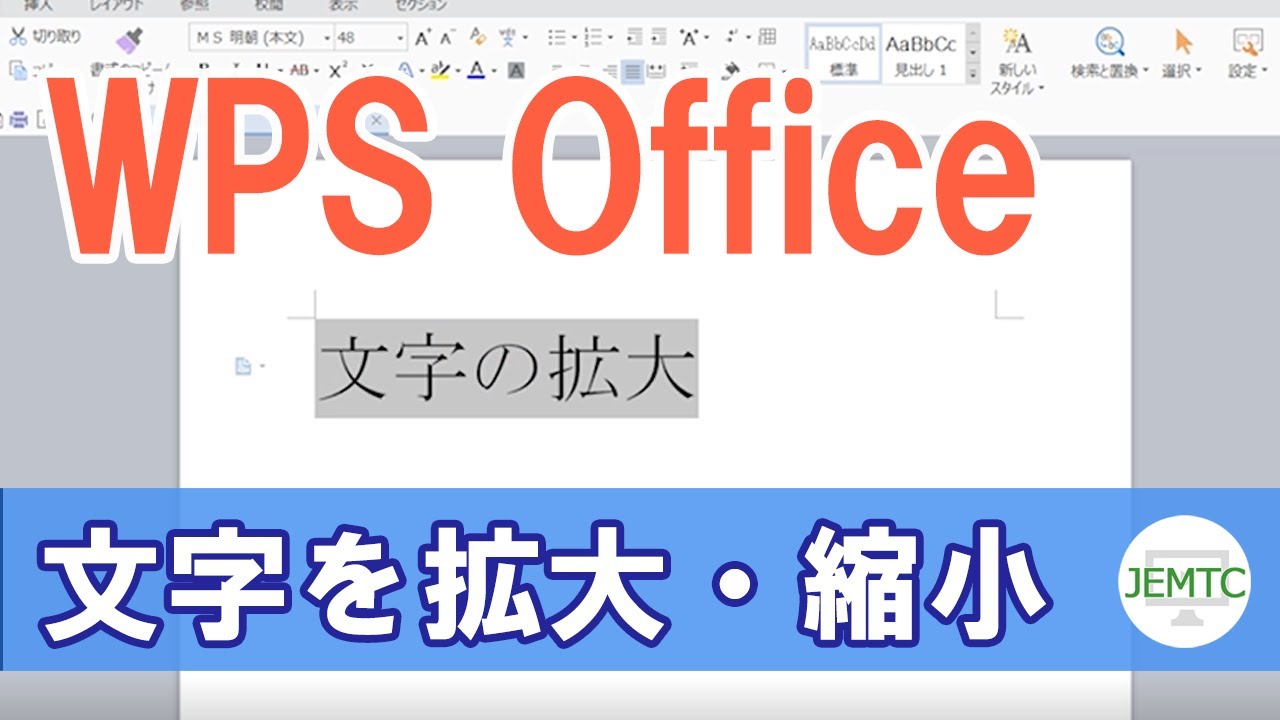Click the 新しいスタイル label

pyautogui.click(x=1017, y=78)
